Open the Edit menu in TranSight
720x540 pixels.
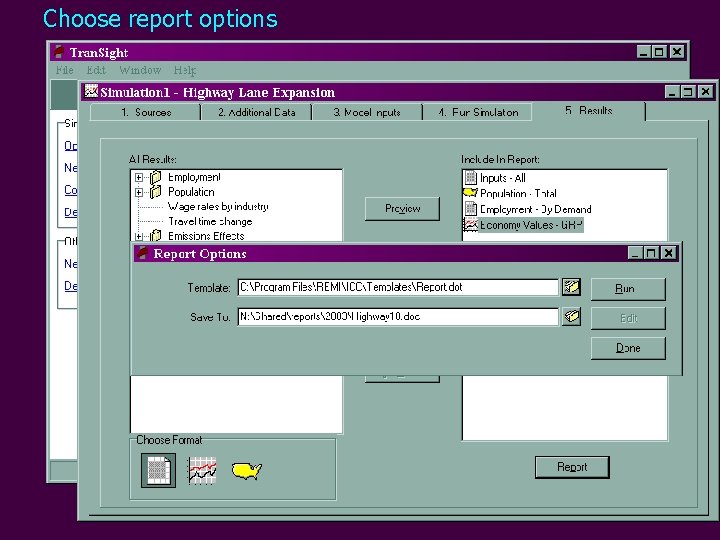click(96, 70)
